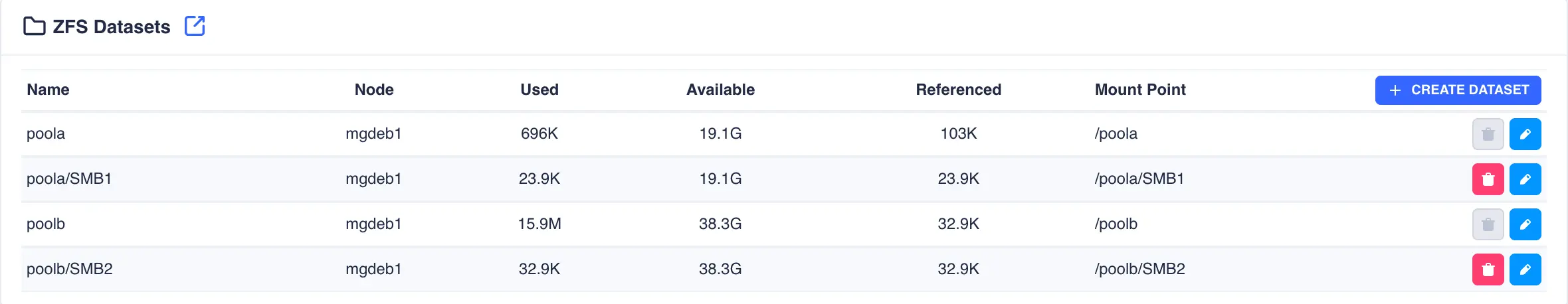Click the Referenced column header
Image resolution: width=1568 pixels, height=304 pixels.
[958, 90]
